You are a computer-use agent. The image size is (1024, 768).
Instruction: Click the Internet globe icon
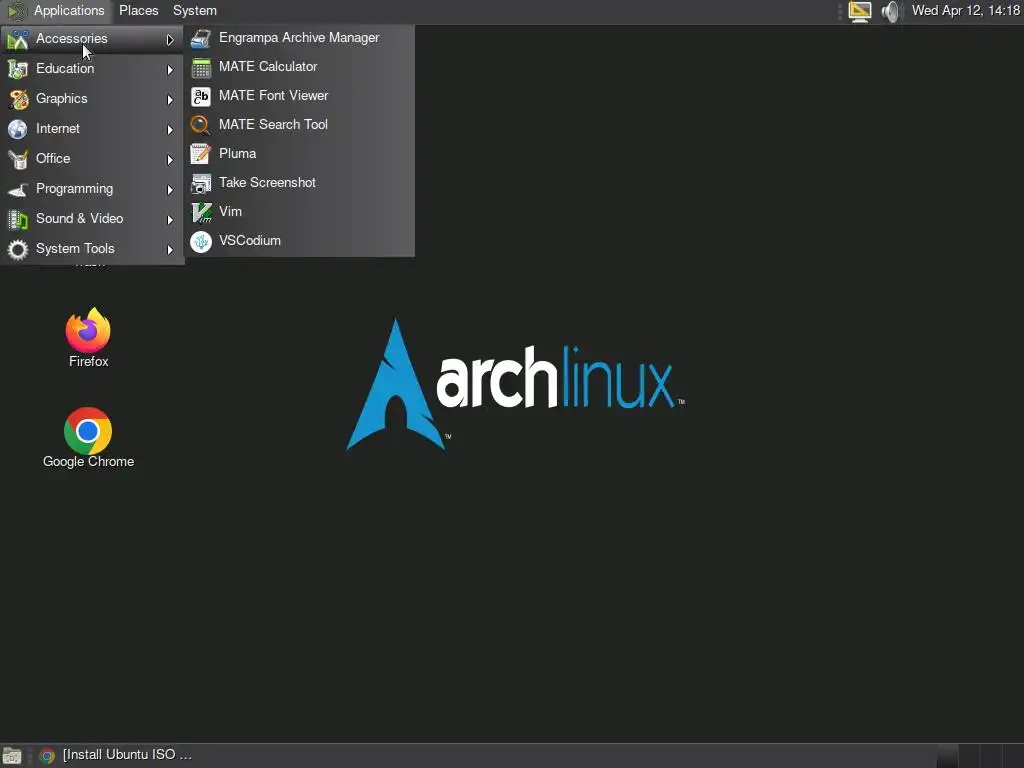point(18,129)
